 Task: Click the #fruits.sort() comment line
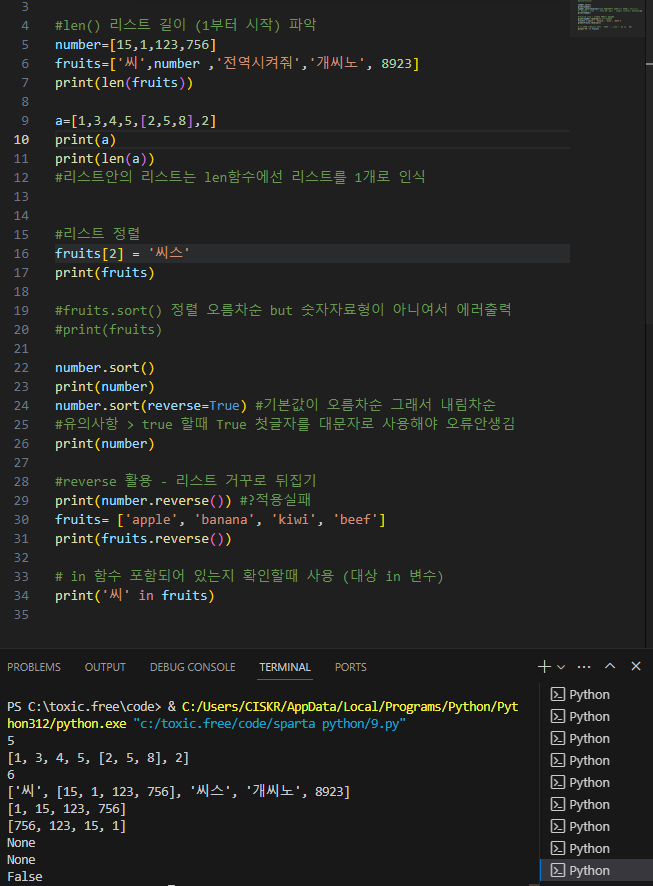[x=283, y=310]
